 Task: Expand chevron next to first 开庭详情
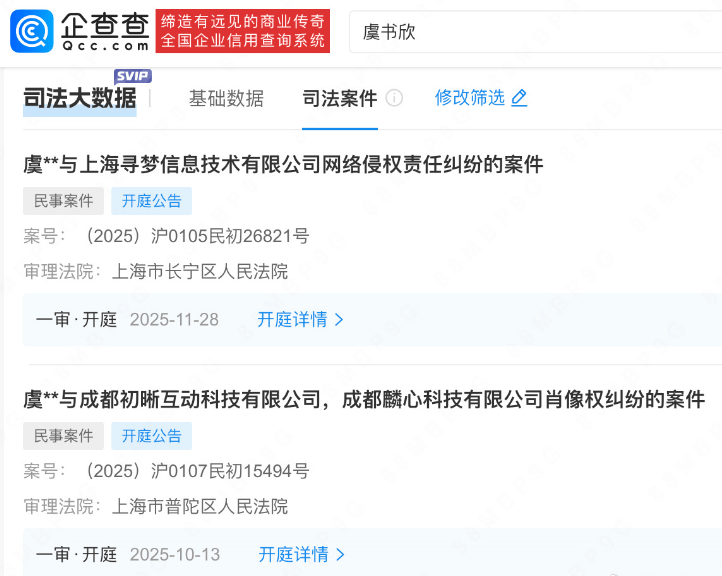pos(339,320)
